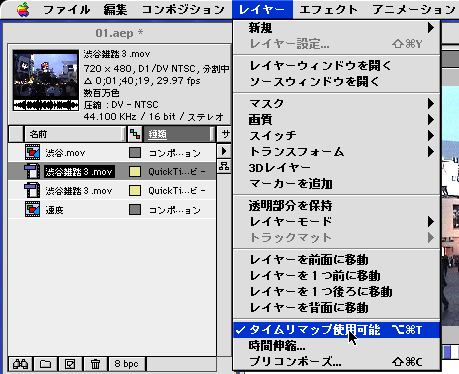Open the Apple menu
Image resolution: width=459 pixels, height=374 pixels.
coord(23,9)
